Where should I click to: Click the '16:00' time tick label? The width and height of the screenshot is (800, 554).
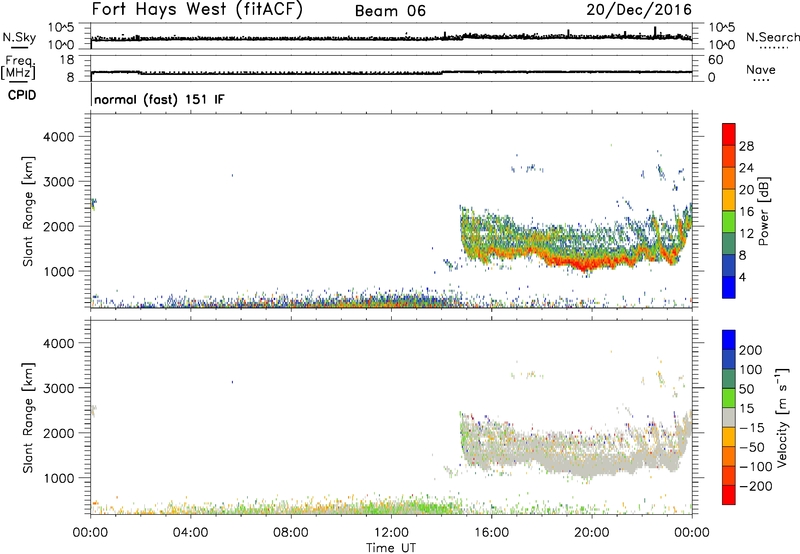click(x=491, y=533)
